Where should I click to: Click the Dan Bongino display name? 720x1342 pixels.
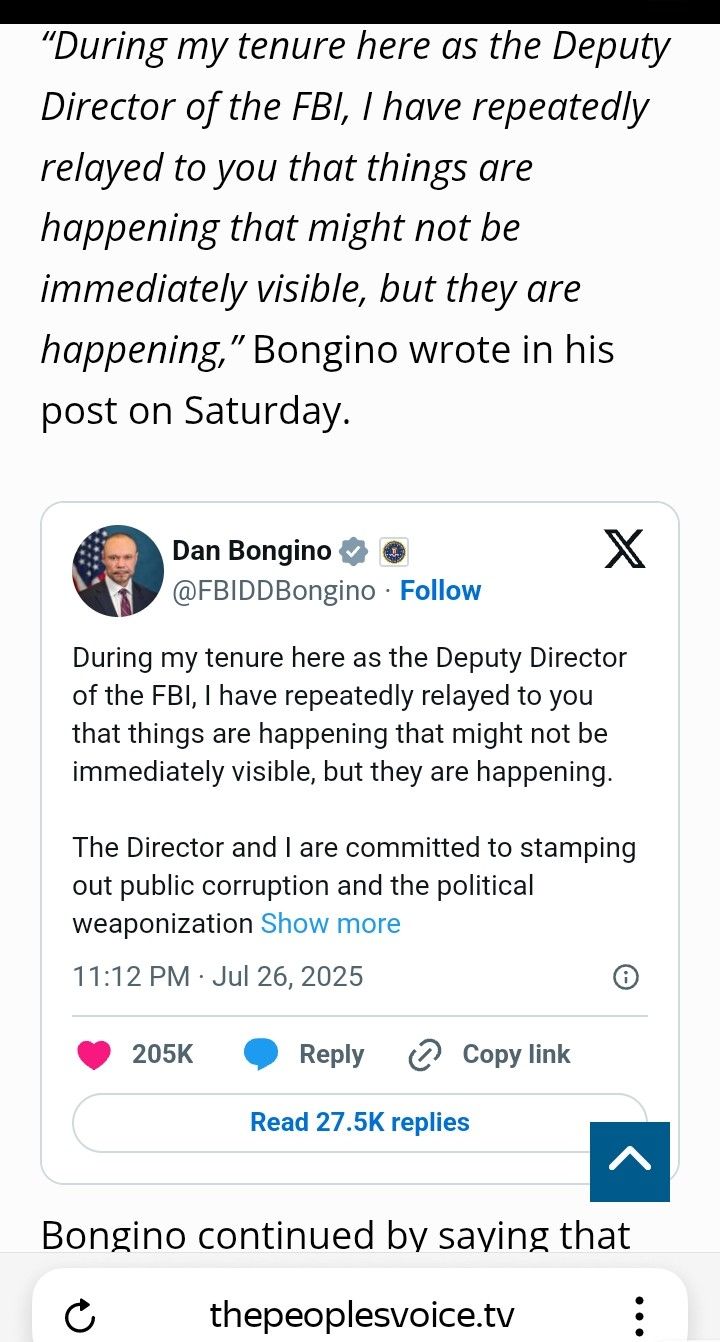tap(252, 550)
